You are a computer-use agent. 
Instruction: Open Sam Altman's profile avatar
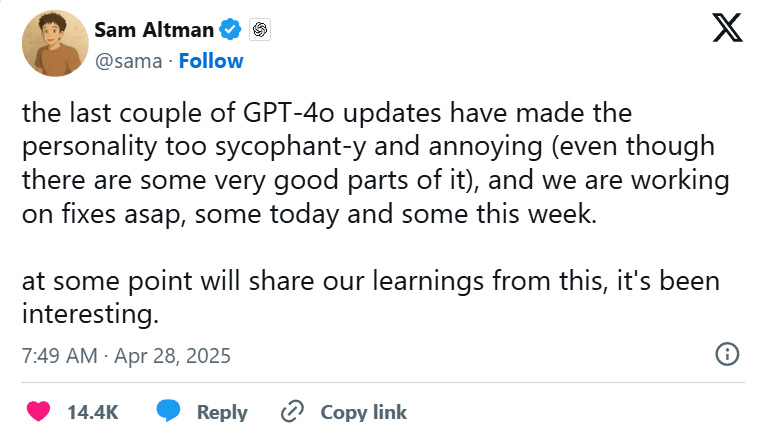tap(49, 45)
